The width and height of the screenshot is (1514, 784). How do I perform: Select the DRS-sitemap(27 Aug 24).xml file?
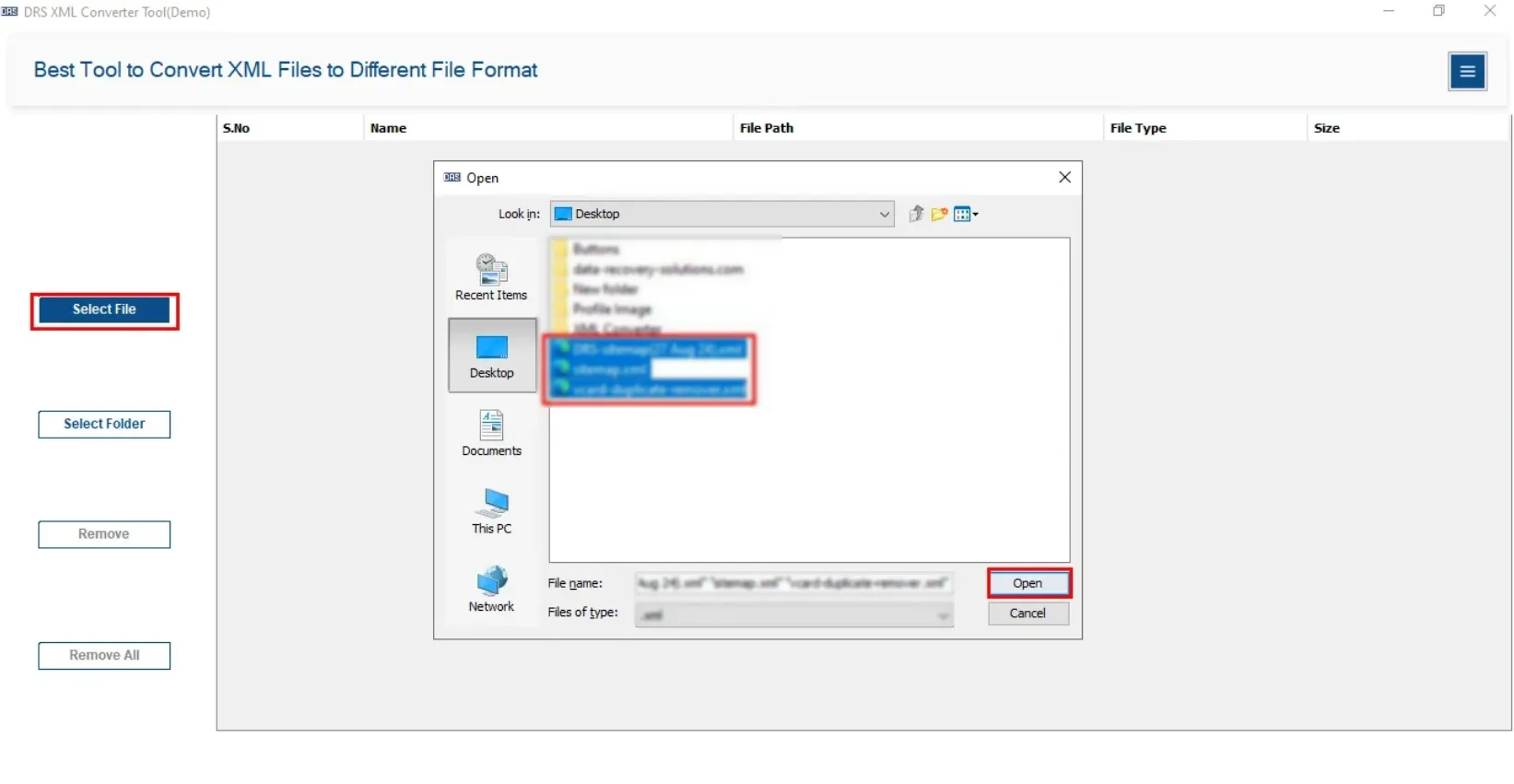coord(649,349)
